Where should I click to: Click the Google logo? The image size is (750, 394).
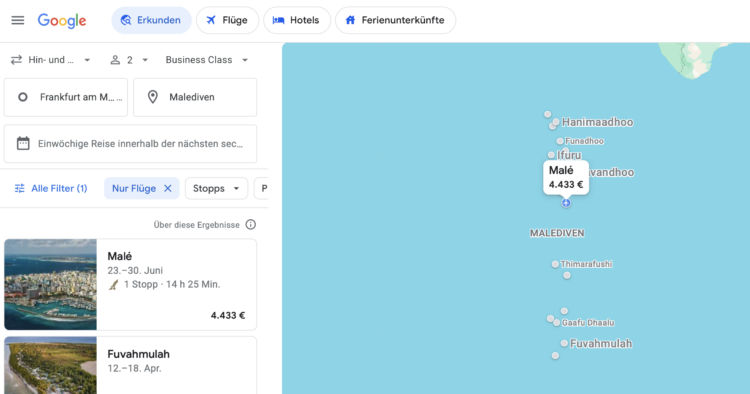pos(62,20)
